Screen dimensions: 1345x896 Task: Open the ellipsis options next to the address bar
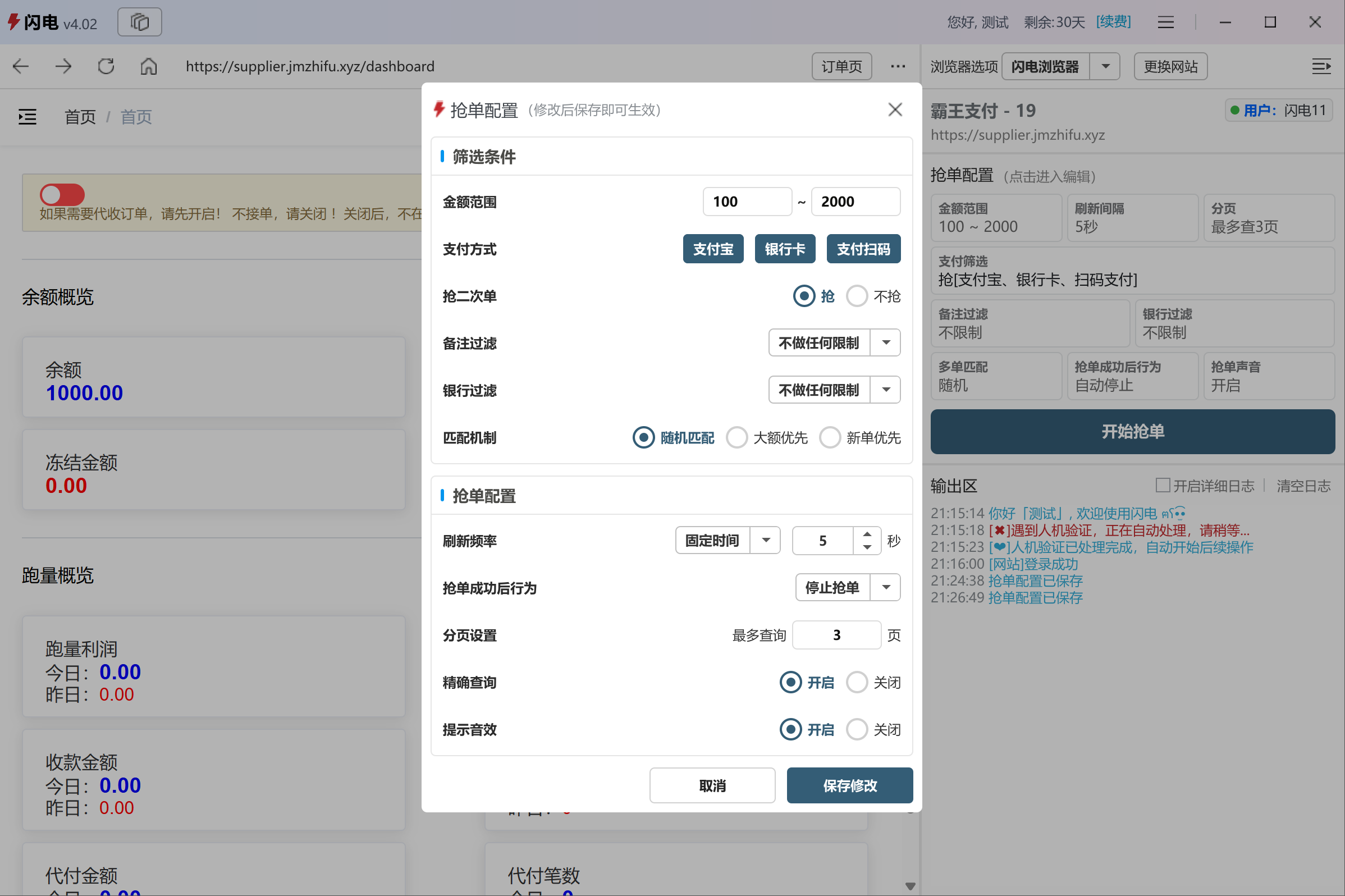click(898, 66)
